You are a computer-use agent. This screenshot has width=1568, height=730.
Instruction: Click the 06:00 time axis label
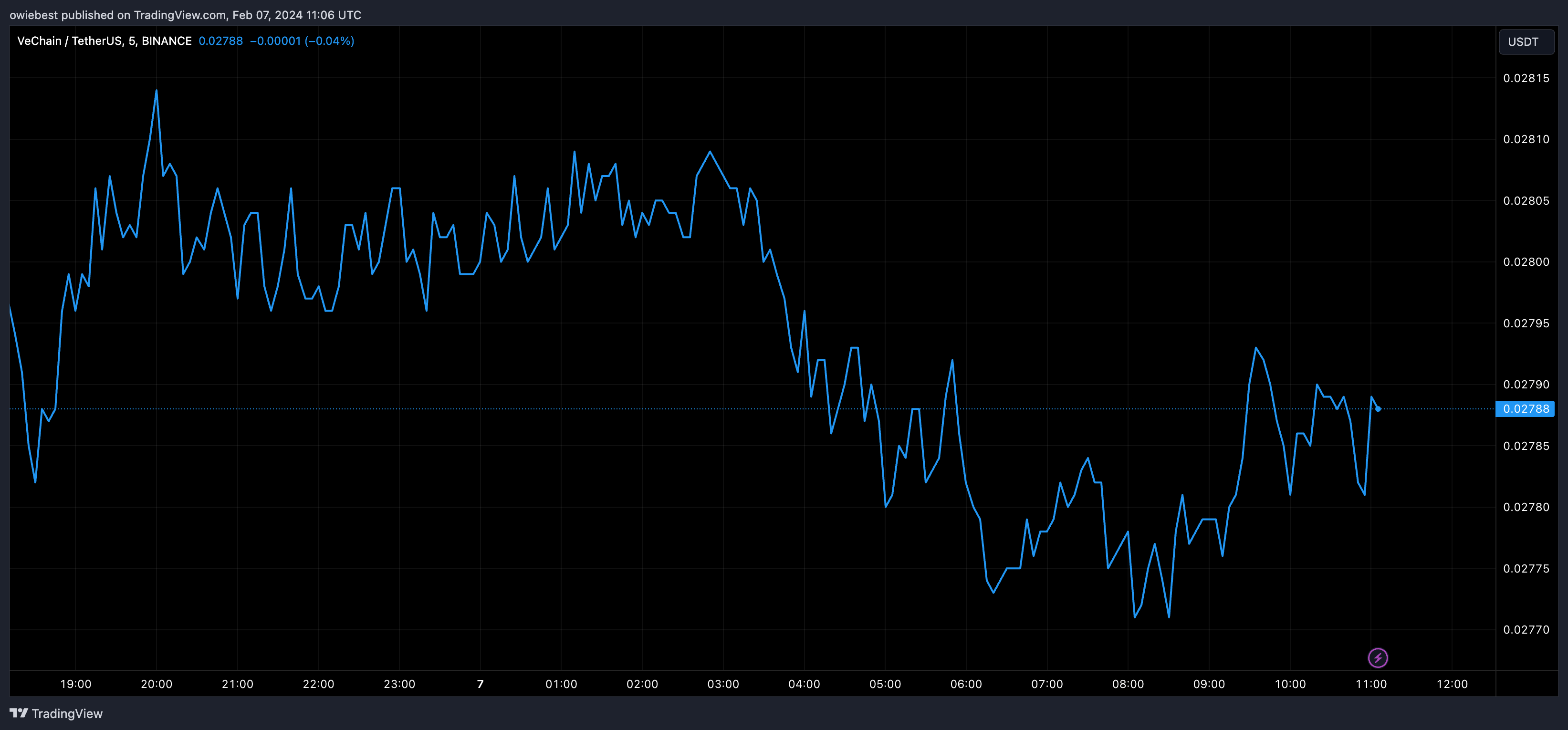(x=966, y=684)
